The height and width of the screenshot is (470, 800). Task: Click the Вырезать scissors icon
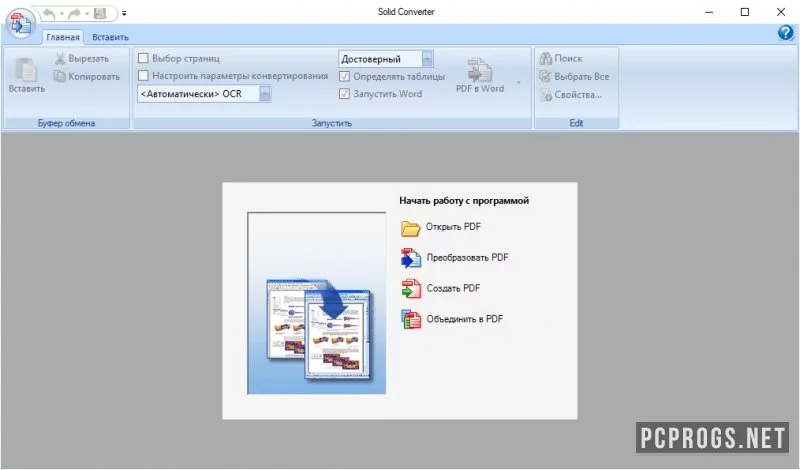coord(60,59)
